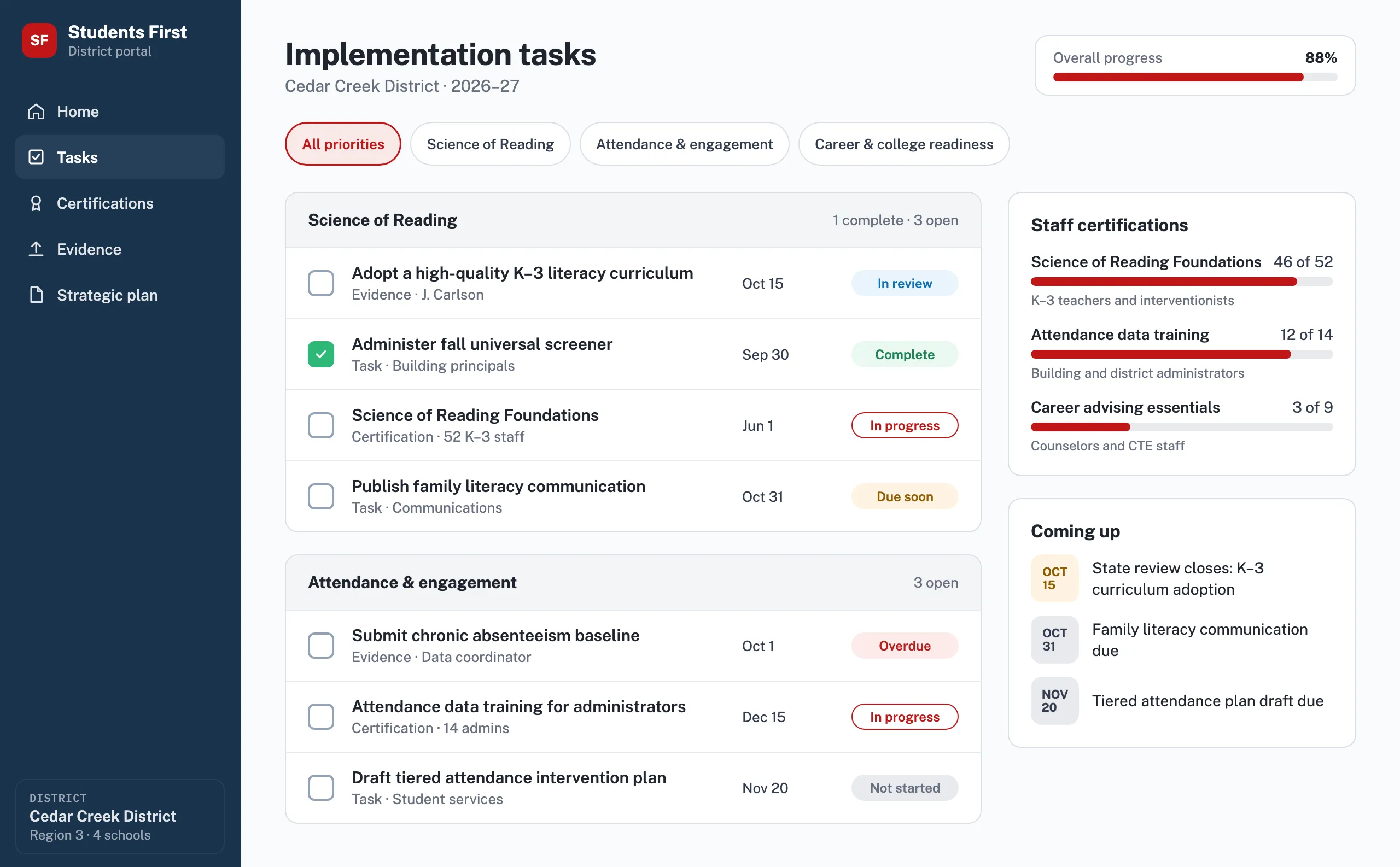Uncheck the Administer fall universal screener task
The height and width of the screenshot is (867, 1400).
pos(320,354)
